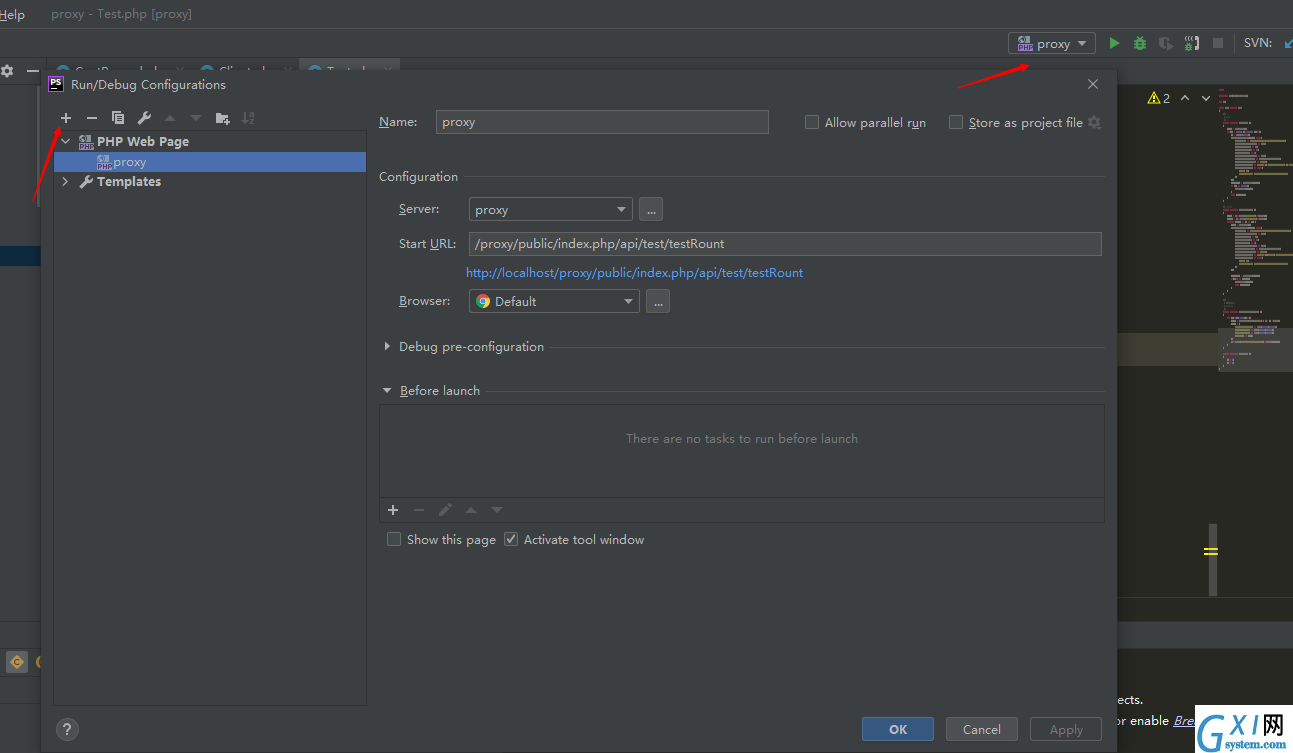Select the proxy configuration tree item
The image size is (1293, 753).
(210, 162)
